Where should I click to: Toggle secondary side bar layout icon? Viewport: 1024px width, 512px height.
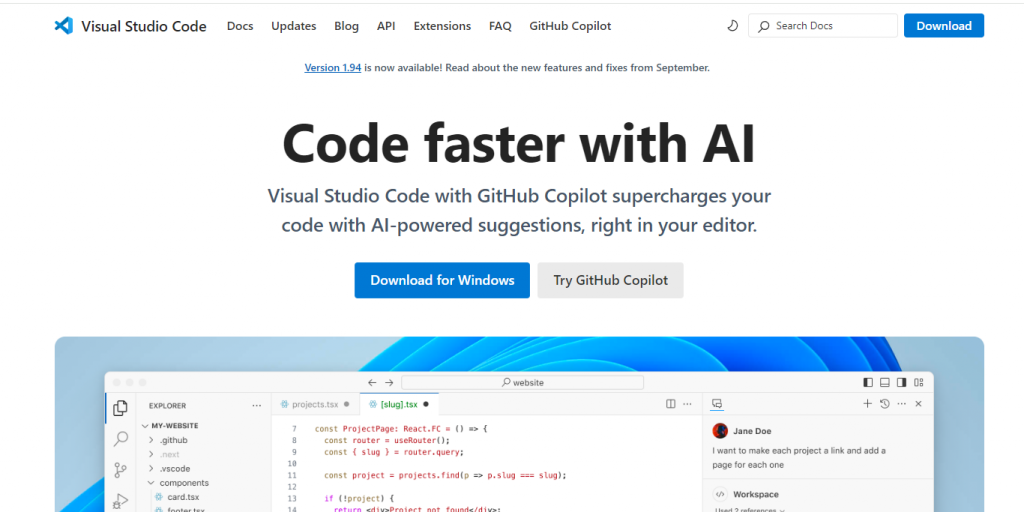click(901, 383)
